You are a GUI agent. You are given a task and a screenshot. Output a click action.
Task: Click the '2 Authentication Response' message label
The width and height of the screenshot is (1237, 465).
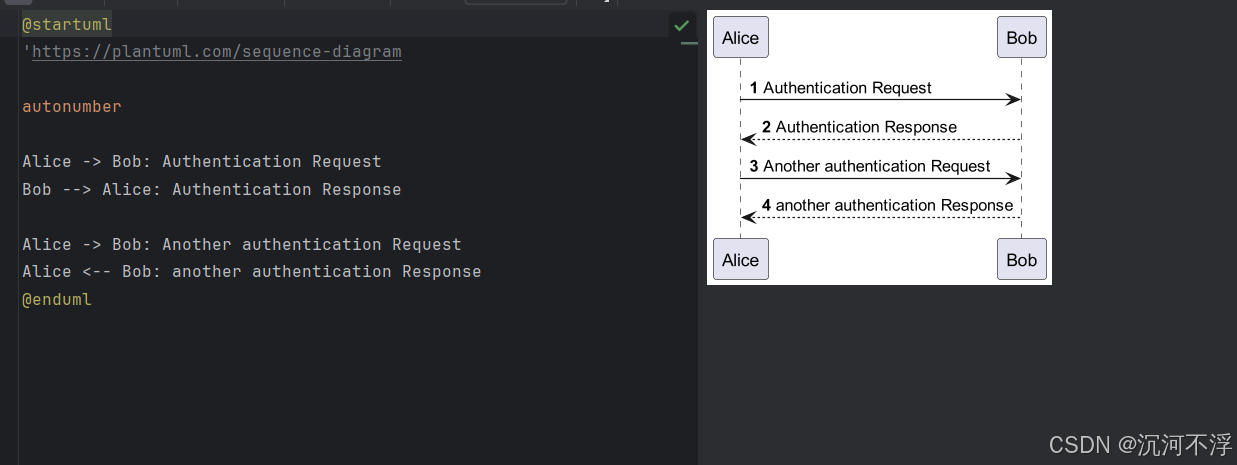pos(859,127)
